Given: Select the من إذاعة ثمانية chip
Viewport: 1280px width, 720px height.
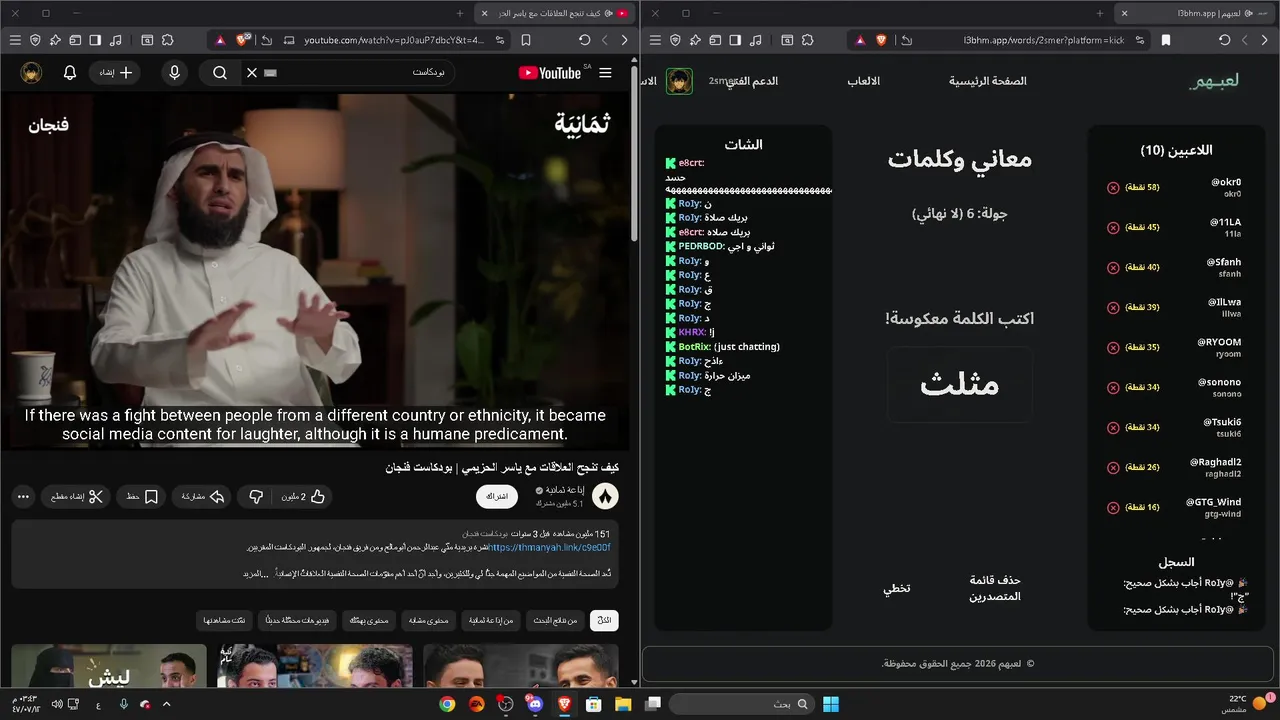Looking at the screenshot, I should pyautogui.click(x=490, y=620).
